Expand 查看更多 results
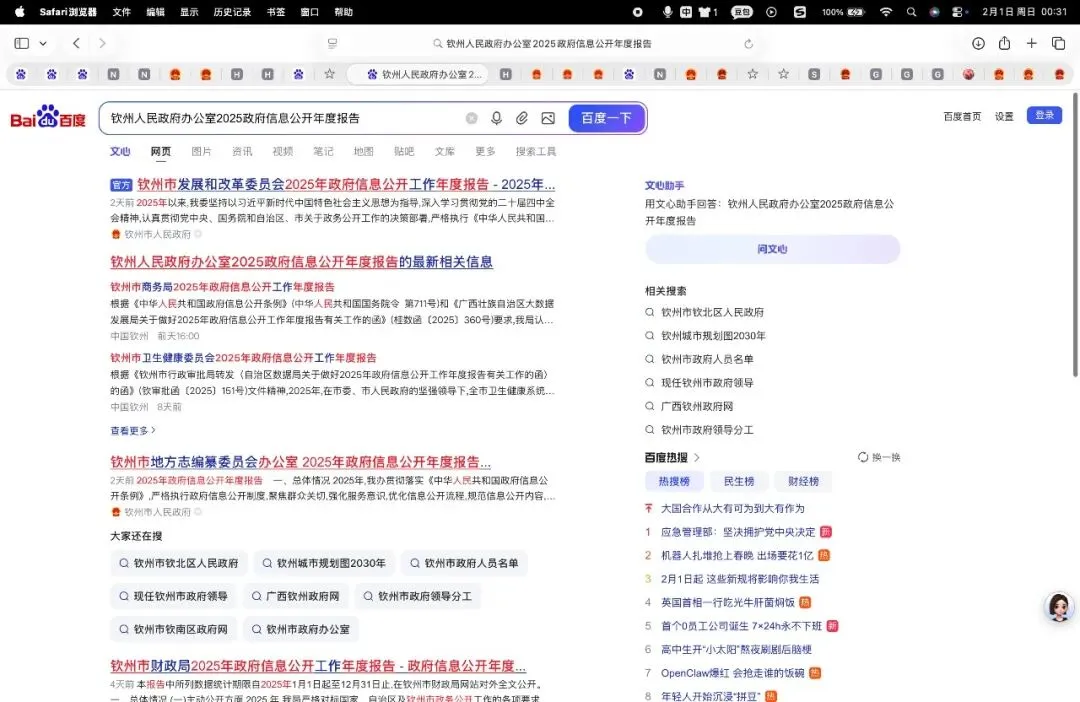 coord(133,431)
